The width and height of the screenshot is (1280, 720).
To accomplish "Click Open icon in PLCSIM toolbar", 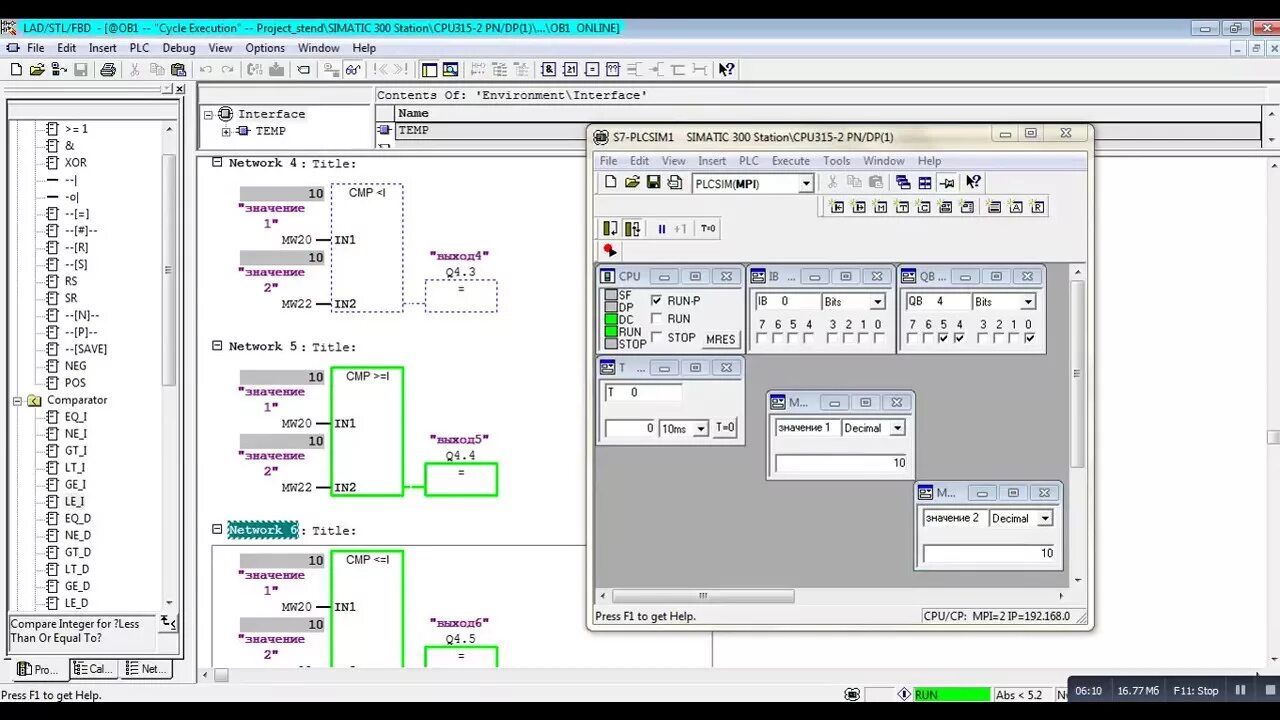I will 632,182.
